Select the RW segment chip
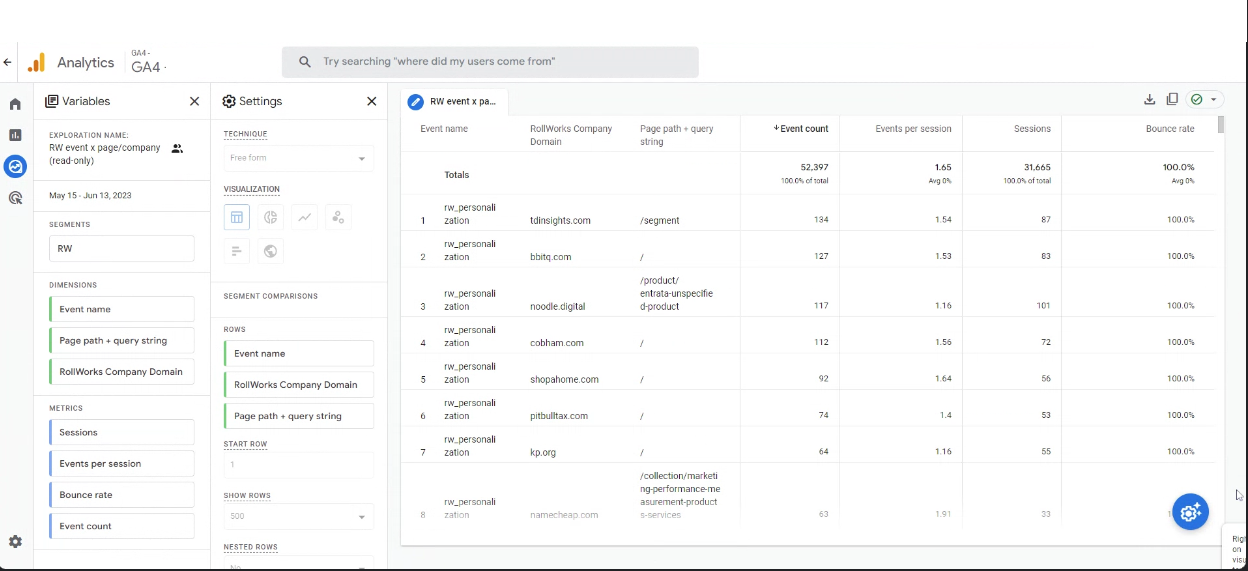The width and height of the screenshot is (1248, 571). (x=122, y=248)
